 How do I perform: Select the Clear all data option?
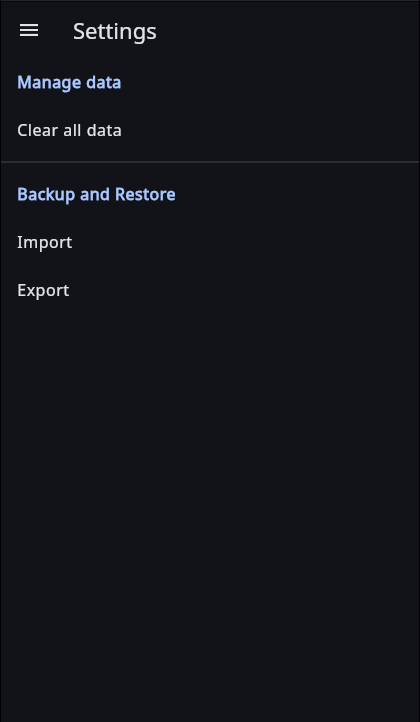click(x=210, y=130)
